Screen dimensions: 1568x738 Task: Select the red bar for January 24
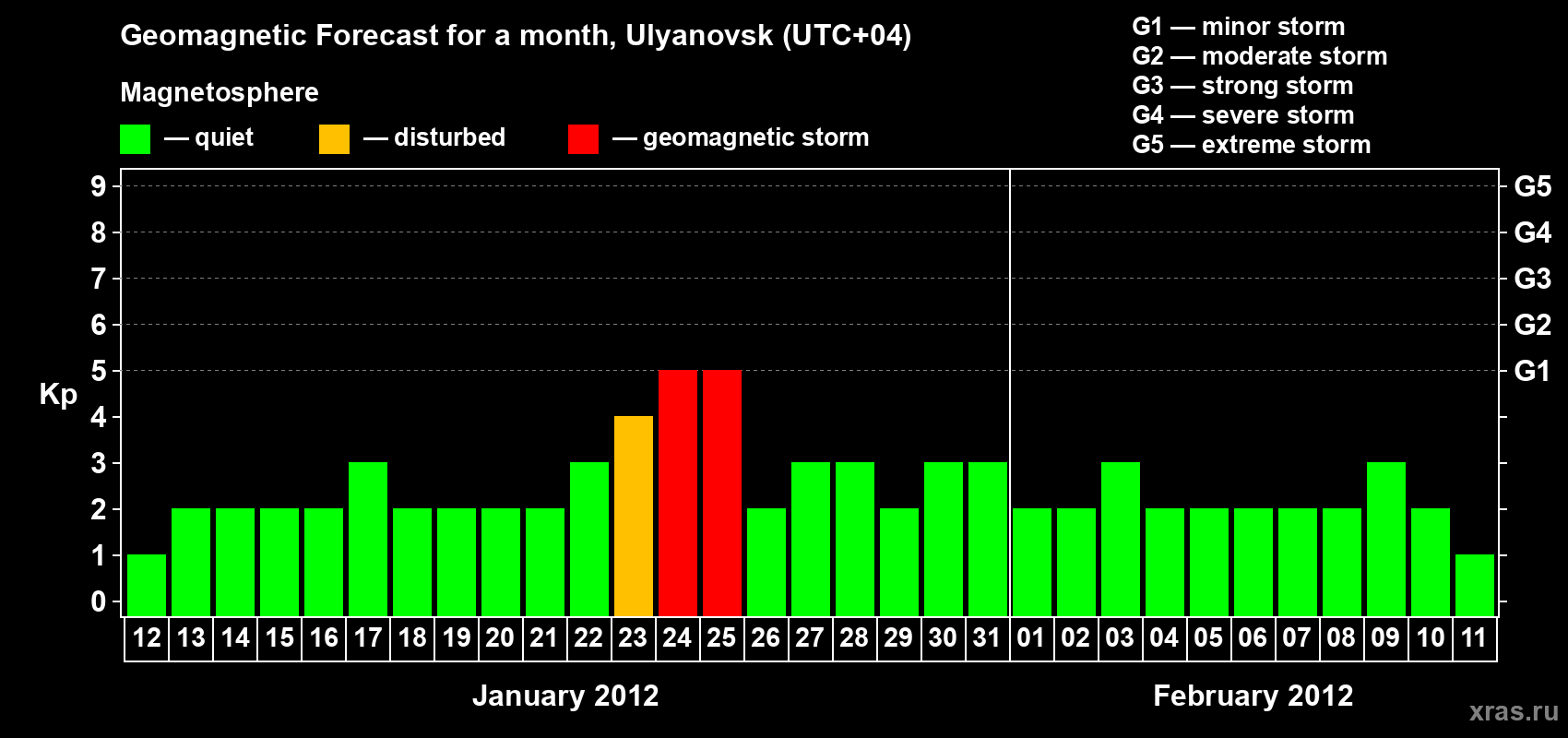coord(678,493)
